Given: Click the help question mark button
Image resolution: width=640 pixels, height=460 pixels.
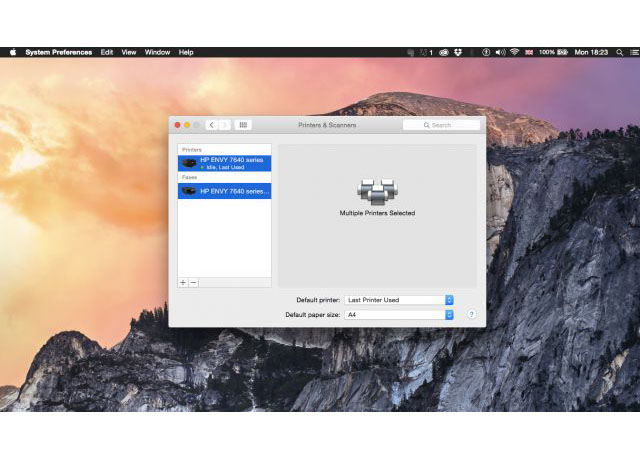Looking at the screenshot, I should (471, 314).
